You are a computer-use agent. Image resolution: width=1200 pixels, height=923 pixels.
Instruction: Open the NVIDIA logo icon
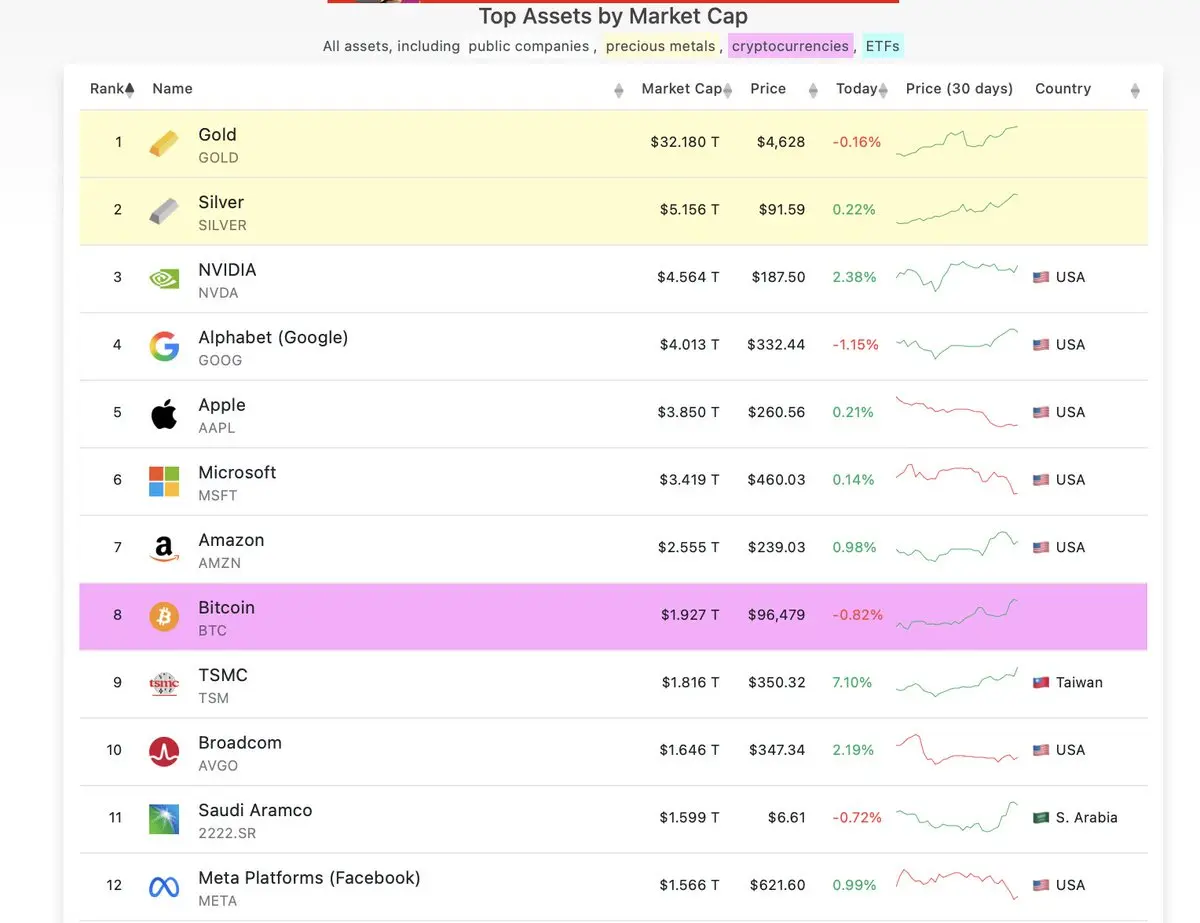click(x=164, y=278)
